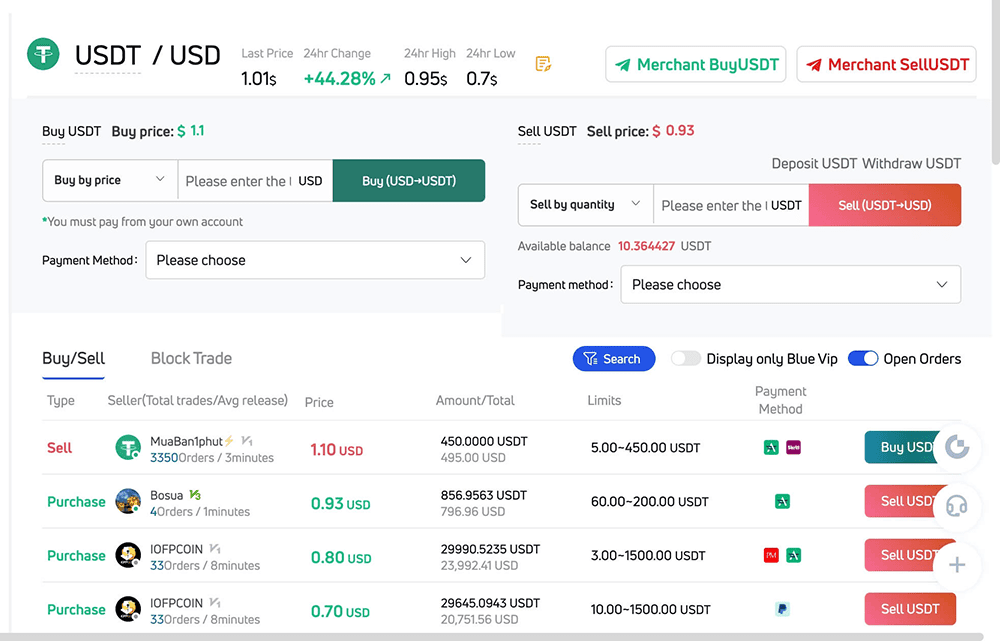Screen dimensions: 1000x641
Task: Click the MuaBan1phut seller avatar
Action: point(128,448)
